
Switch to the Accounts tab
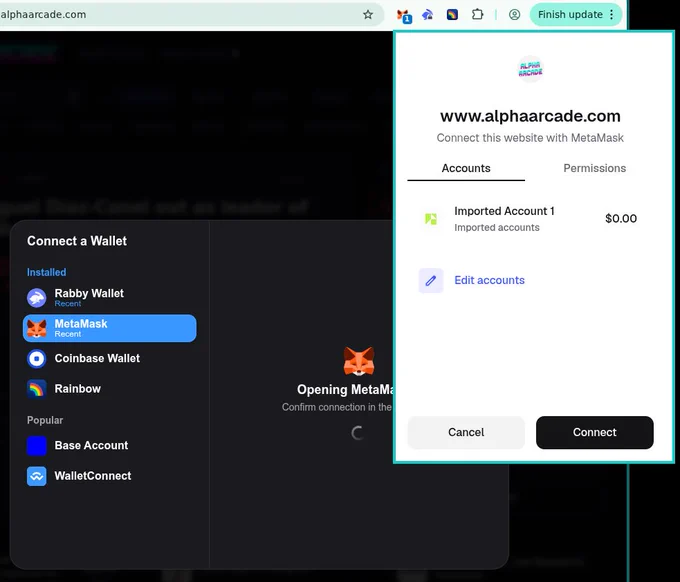pos(466,168)
